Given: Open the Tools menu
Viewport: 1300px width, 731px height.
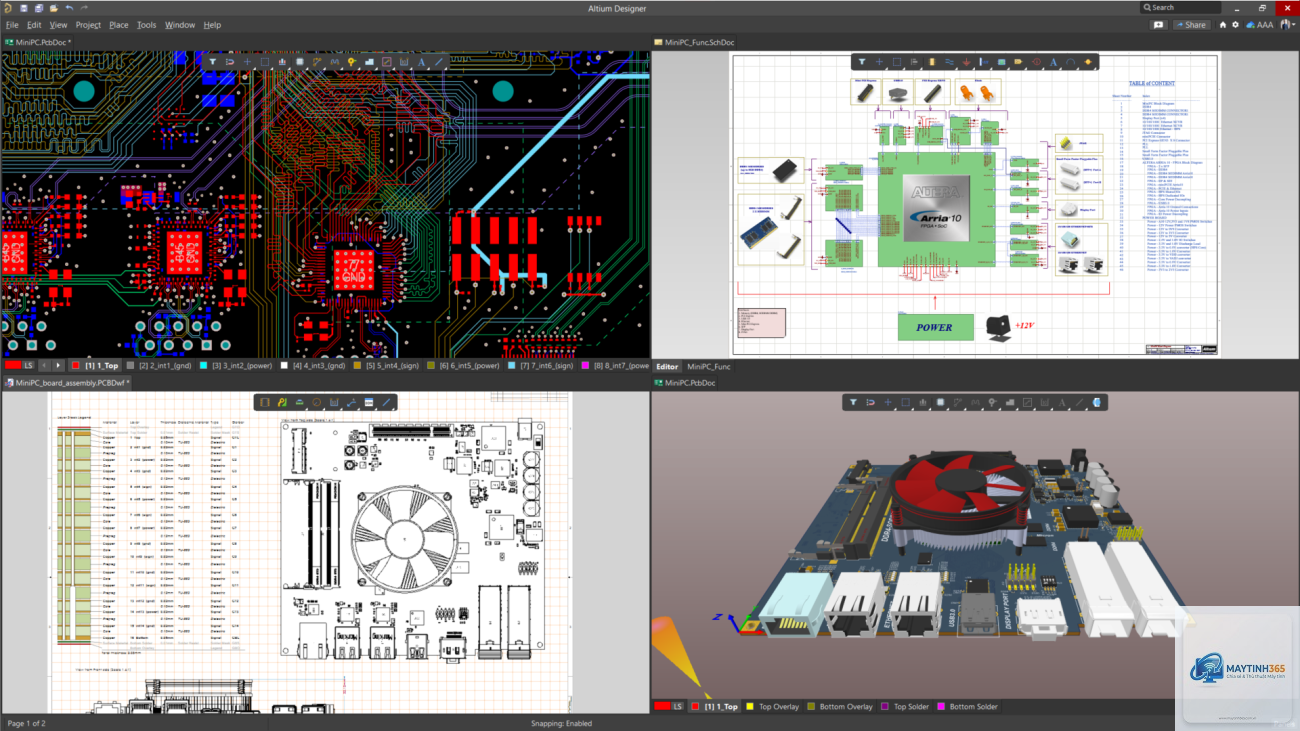Looking at the screenshot, I should (x=146, y=25).
